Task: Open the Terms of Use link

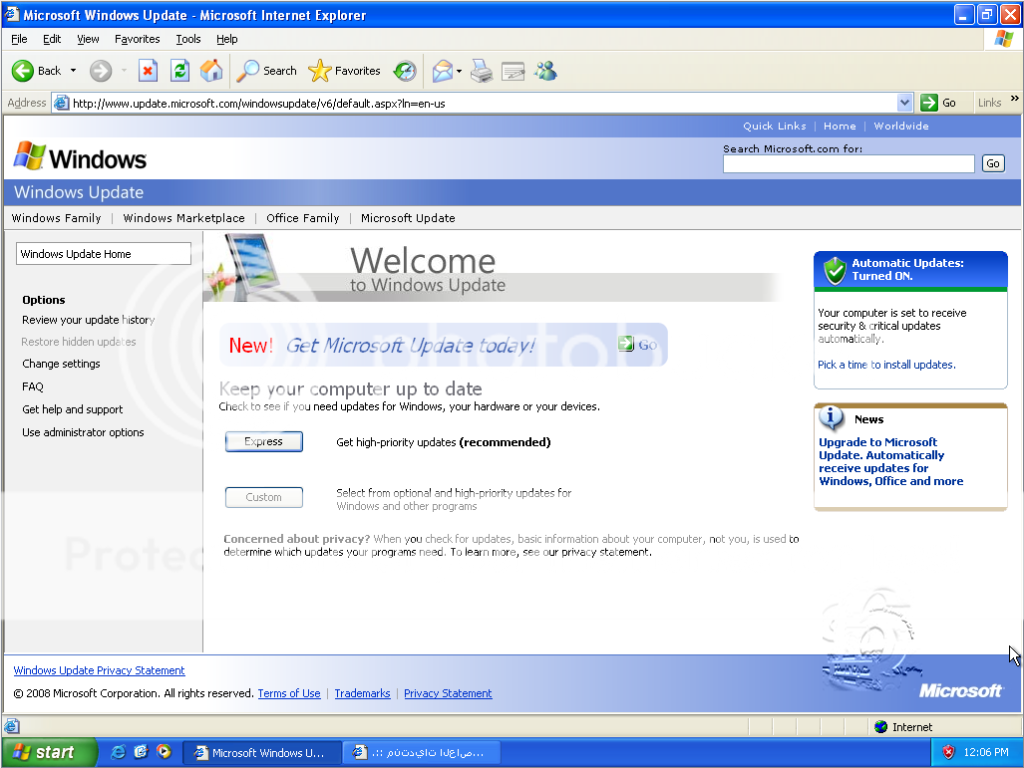Action: click(289, 693)
